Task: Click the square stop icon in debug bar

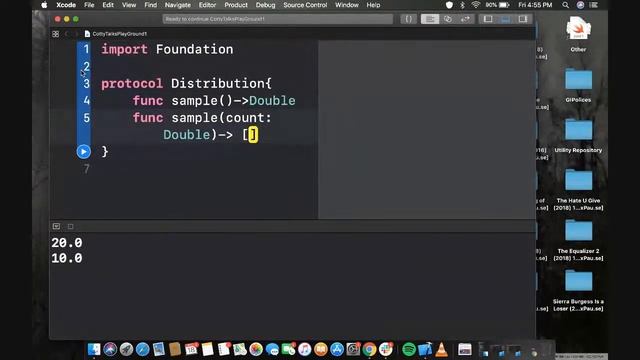Action: (x=71, y=226)
